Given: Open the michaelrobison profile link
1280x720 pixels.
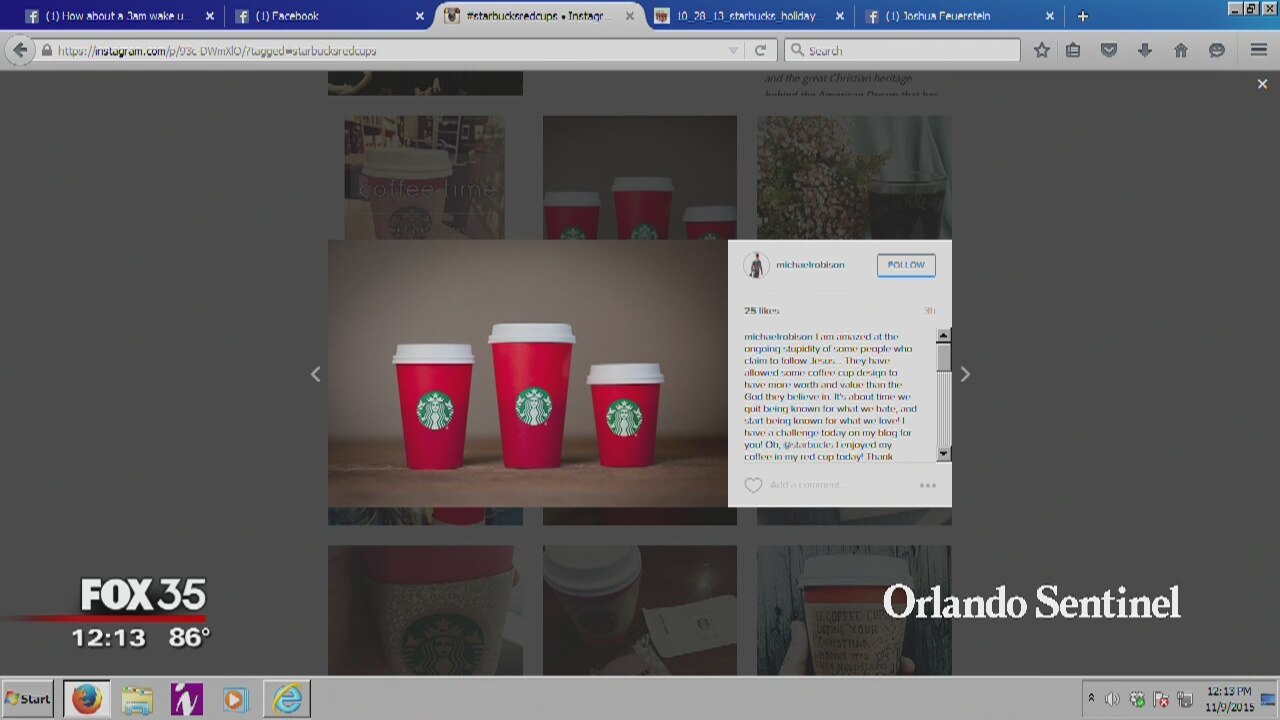Looking at the screenshot, I should pos(810,265).
